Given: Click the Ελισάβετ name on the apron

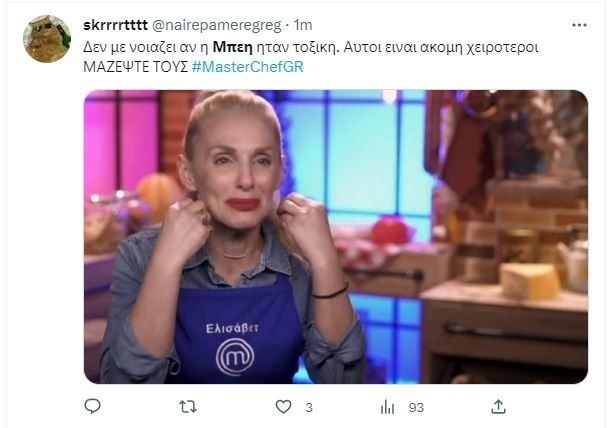Looking at the screenshot, I should [232, 328].
